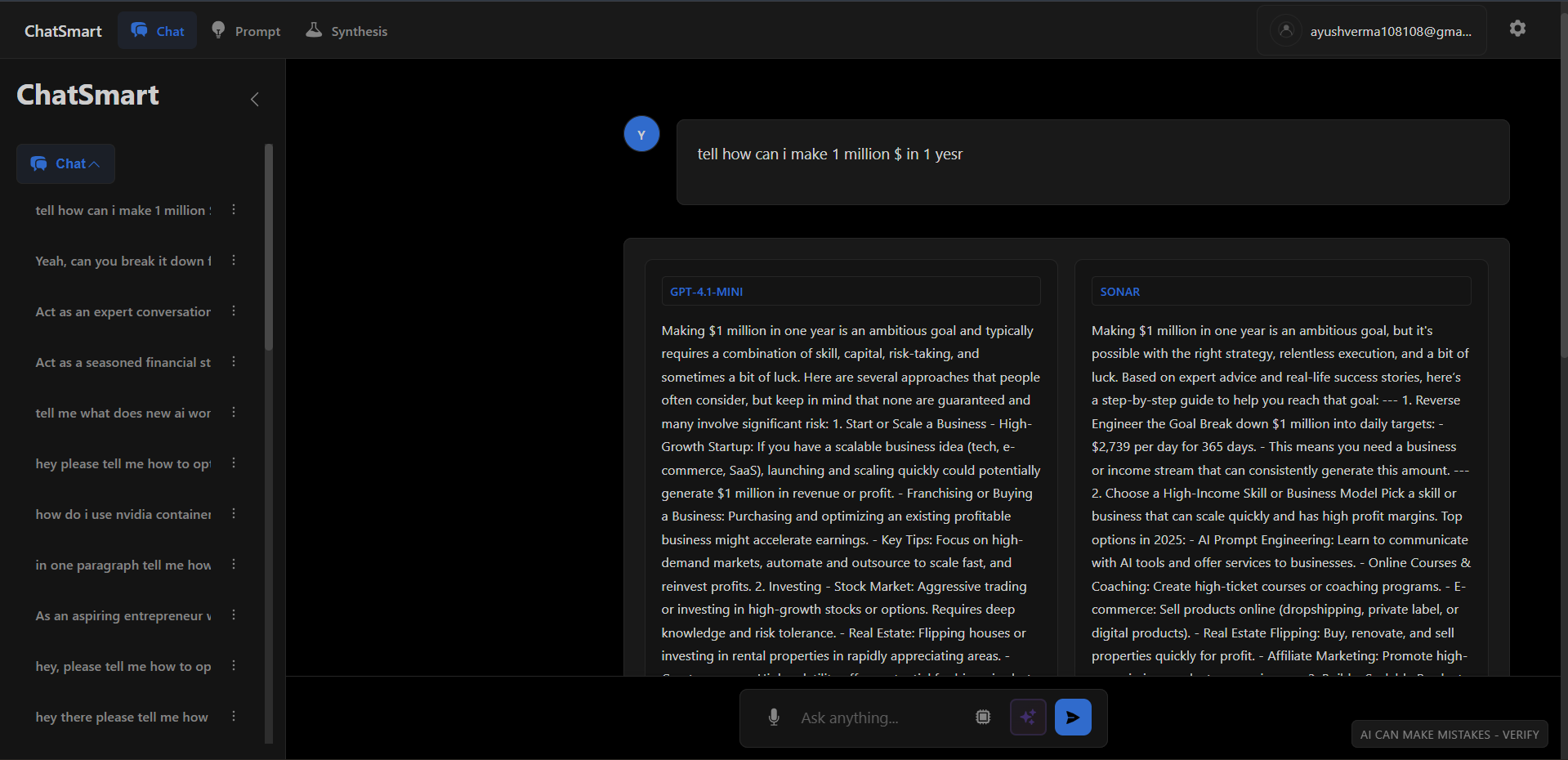Click the user avatar circle labeled Y
The width and height of the screenshot is (1568, 760).
641,133
